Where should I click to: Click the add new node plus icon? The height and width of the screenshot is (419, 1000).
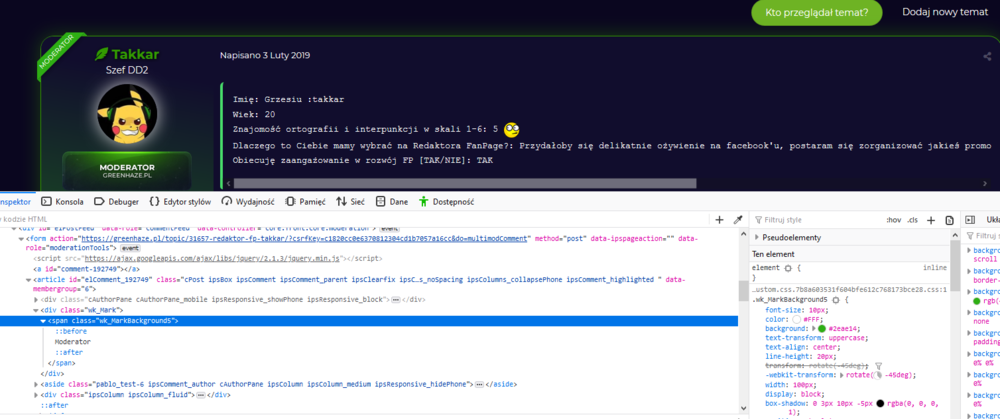719,219
